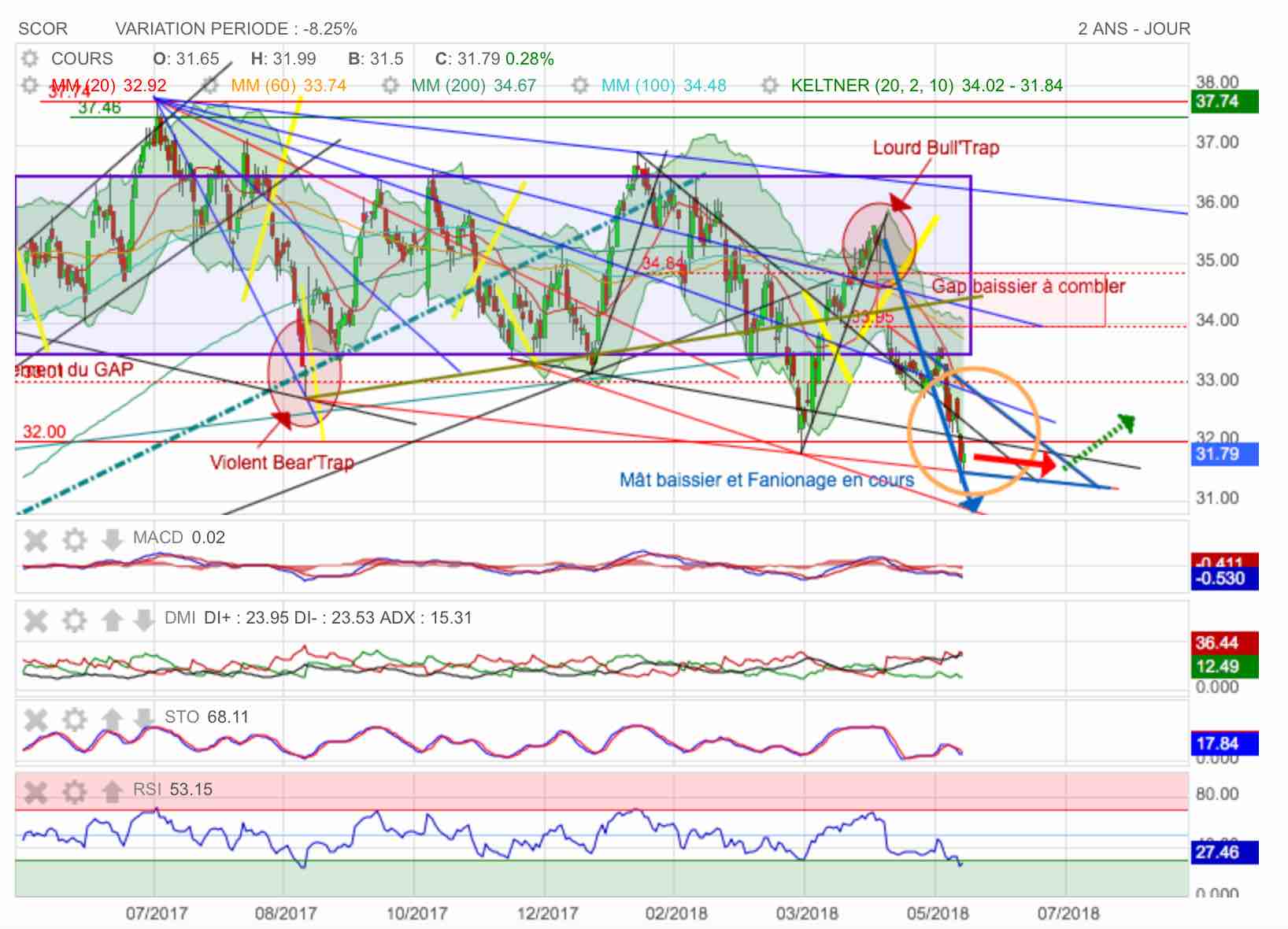This screenshot has height=929, width=1288.
Task: Click the 32.00 support level label
Action: pos(44,432)
